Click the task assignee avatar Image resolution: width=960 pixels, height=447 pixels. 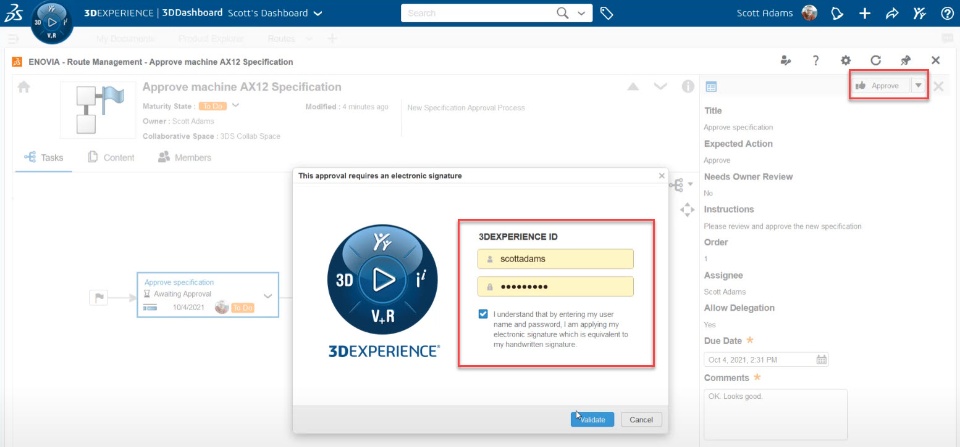click(x=222, y=307)
